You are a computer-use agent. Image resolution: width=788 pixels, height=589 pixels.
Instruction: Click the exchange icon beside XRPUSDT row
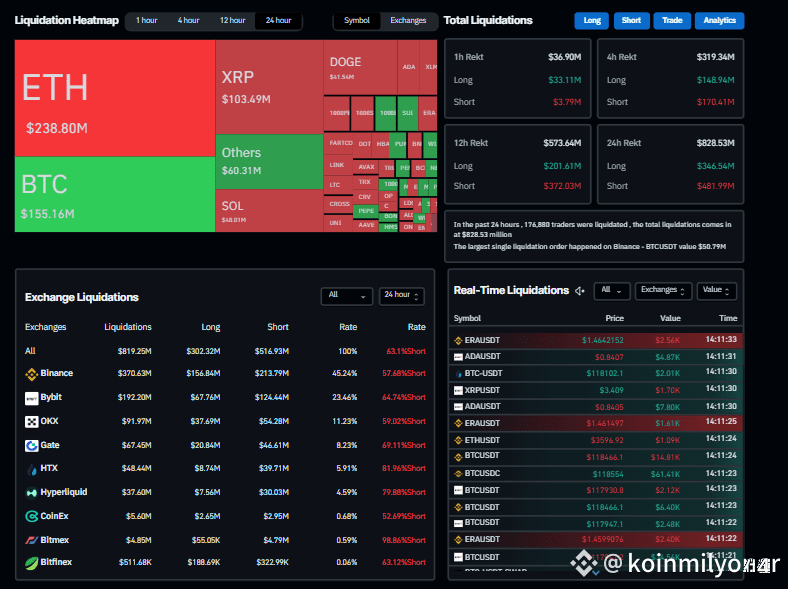458,390
